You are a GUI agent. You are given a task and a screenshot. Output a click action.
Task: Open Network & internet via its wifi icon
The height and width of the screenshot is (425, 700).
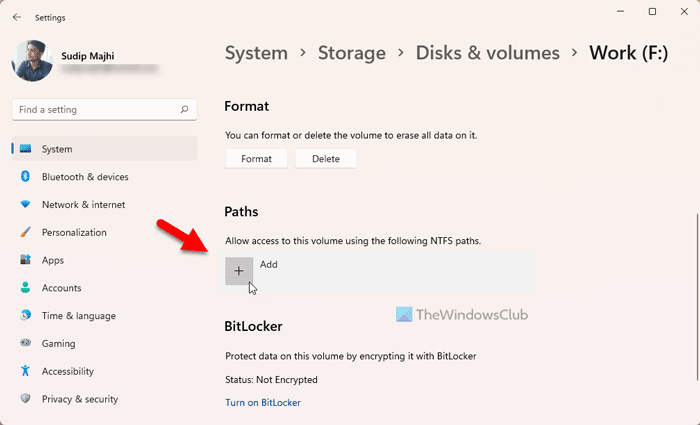tap(26, 205)
